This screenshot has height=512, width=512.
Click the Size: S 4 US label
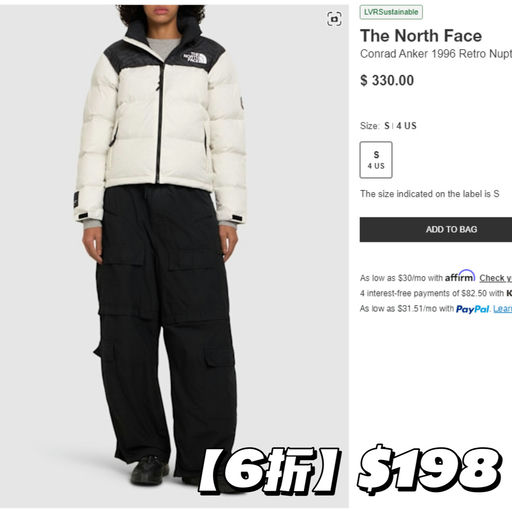388,126
